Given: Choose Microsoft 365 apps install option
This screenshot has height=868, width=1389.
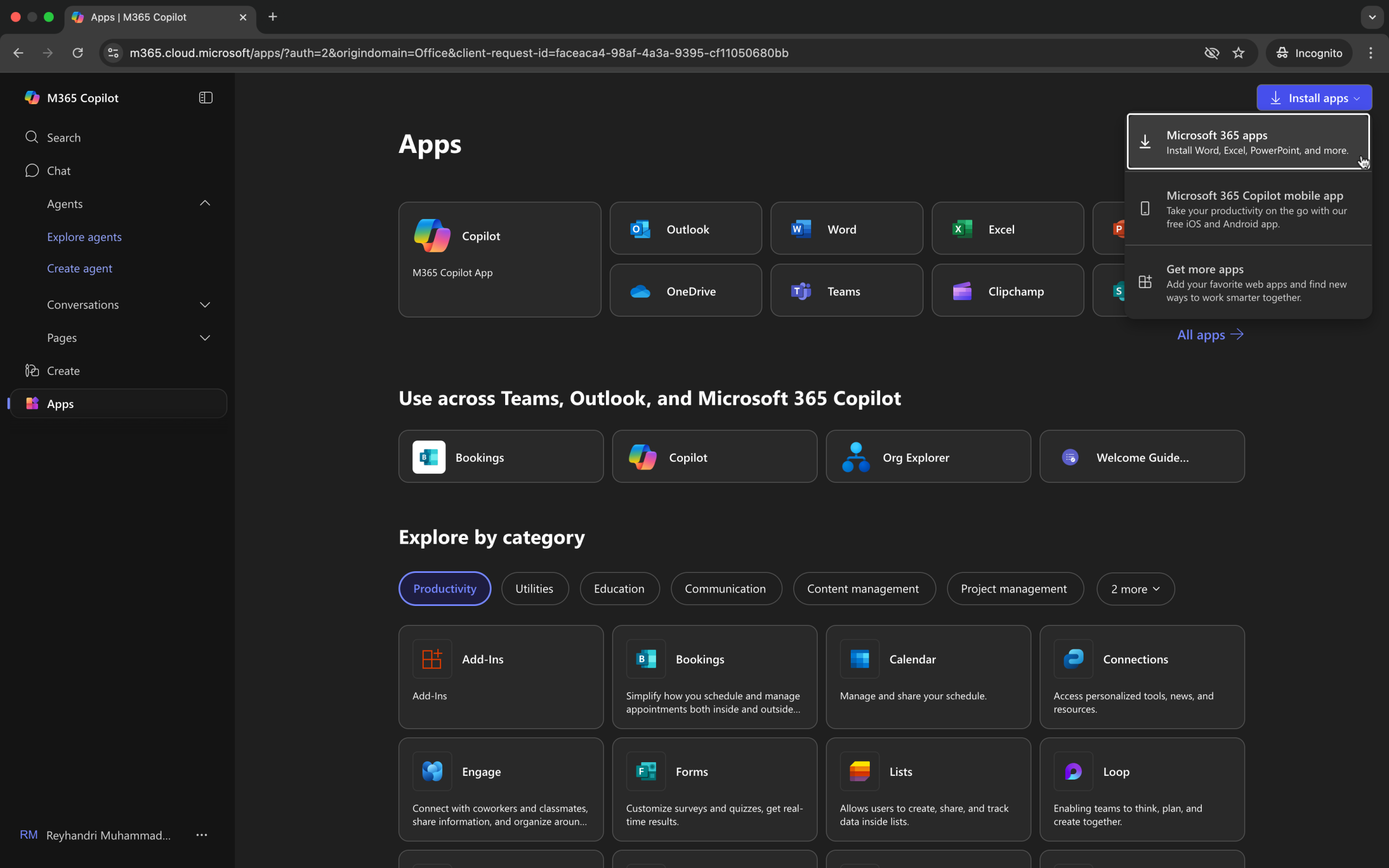Looking at the screenshot, I should [x=1248, y=142].
